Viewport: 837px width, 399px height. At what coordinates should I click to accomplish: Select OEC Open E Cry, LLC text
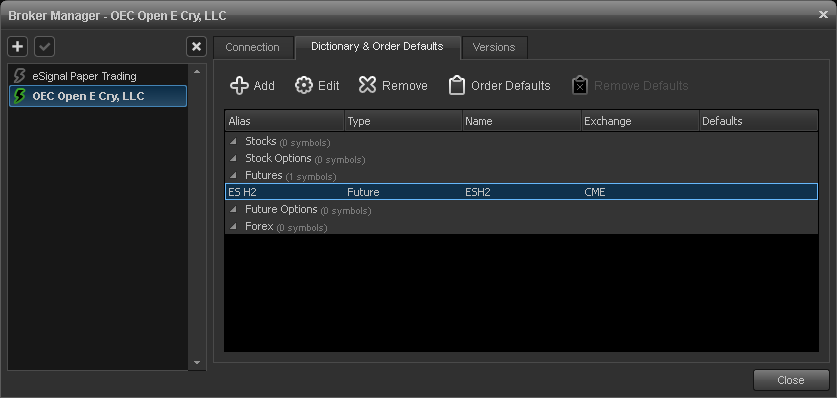(x=89, y=97)
